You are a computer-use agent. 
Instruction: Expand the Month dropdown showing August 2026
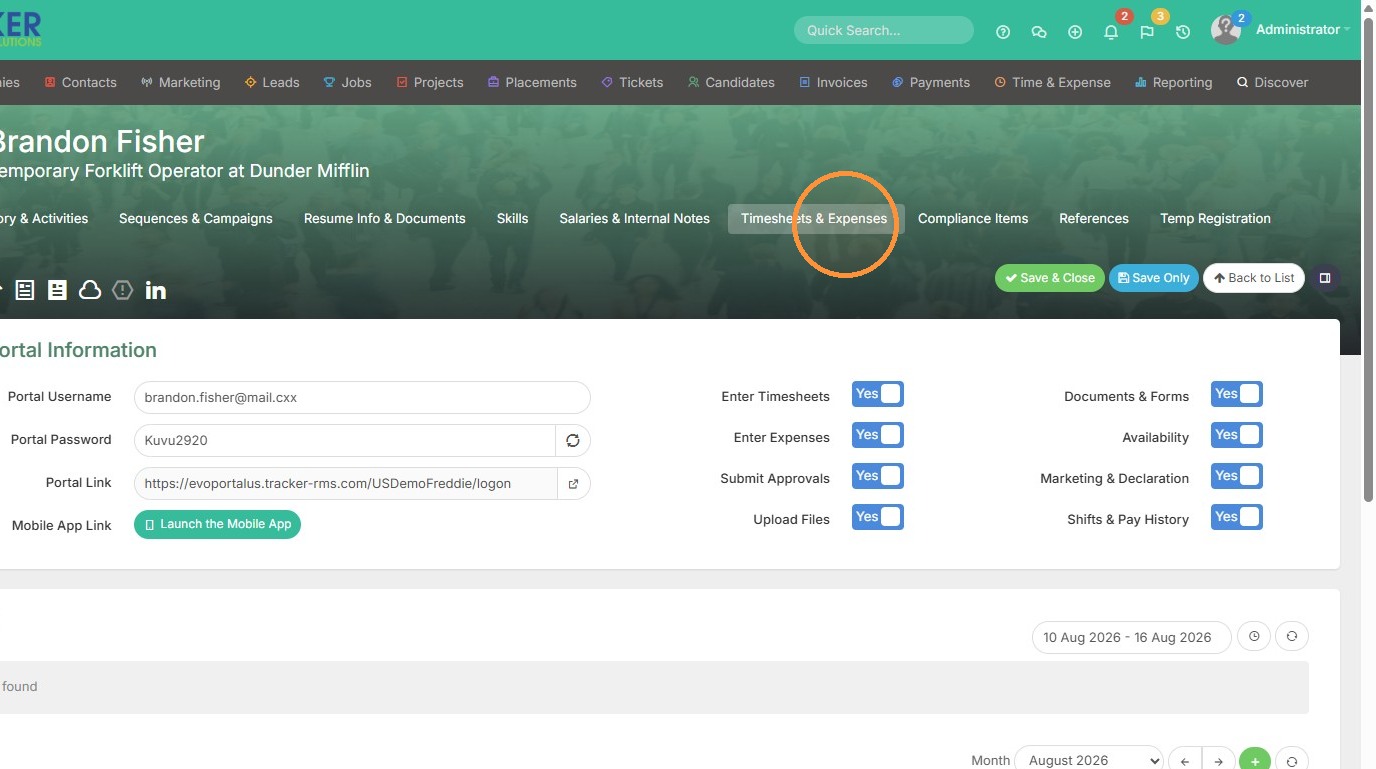(x=1089, y=760)
